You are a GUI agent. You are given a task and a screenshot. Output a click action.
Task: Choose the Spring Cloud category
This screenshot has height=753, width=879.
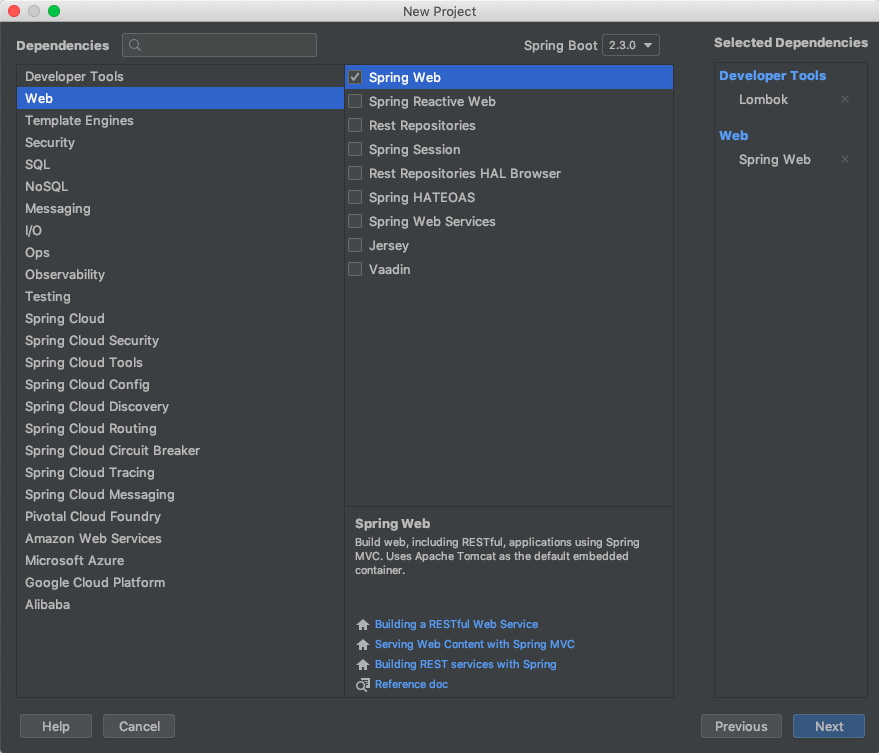(180, 318)
